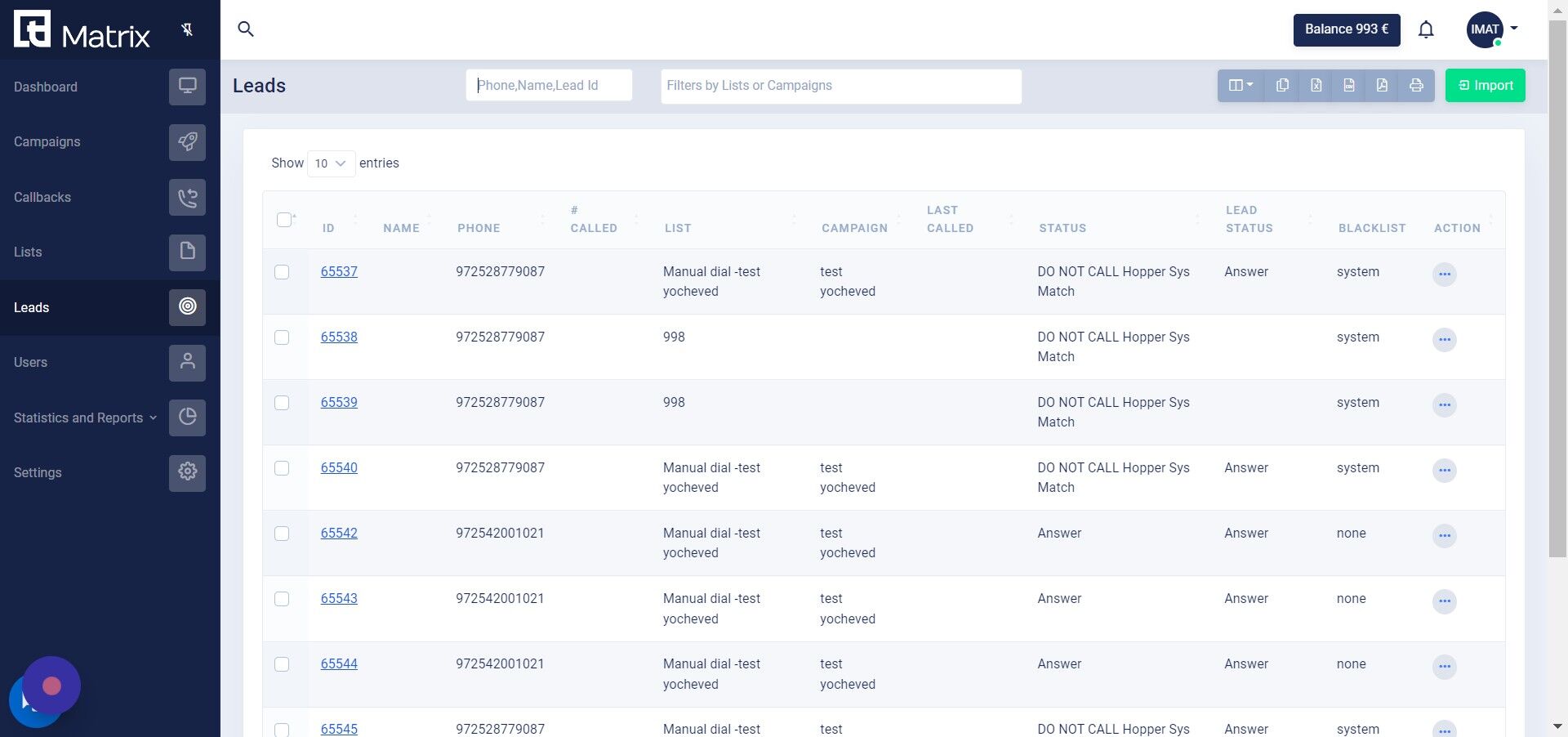
Task: Export leads table to PDF
Action: (x=1382, y=86)
